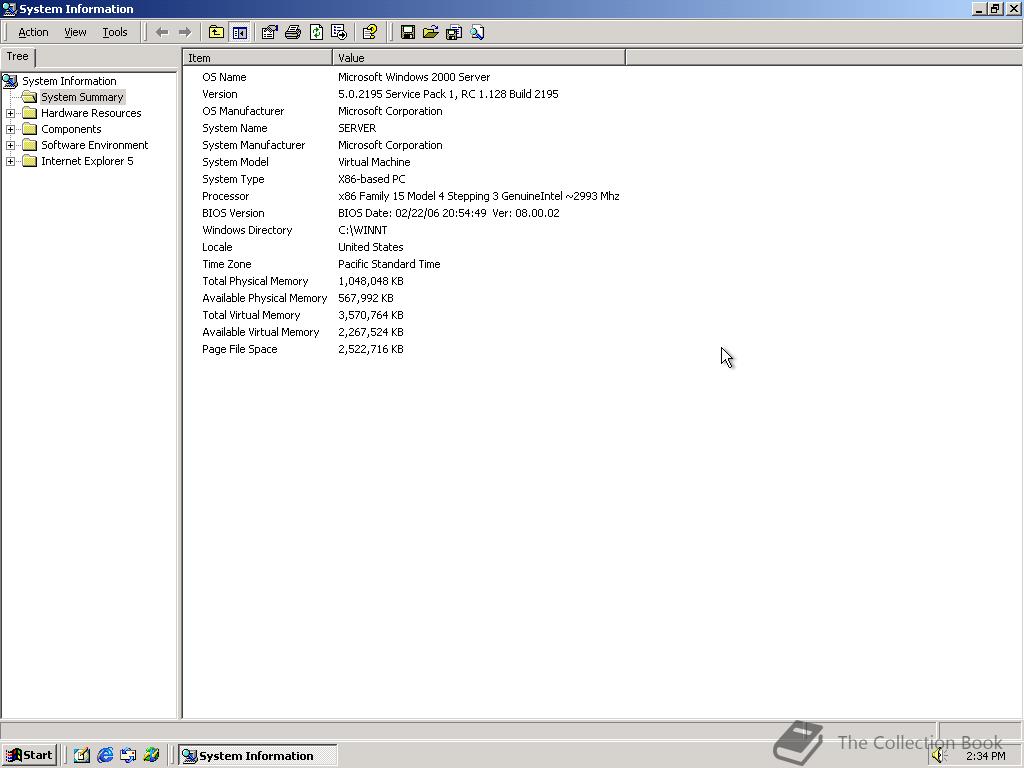Click the Time Zone row label

pyautogui.click(x=227, y=264)
